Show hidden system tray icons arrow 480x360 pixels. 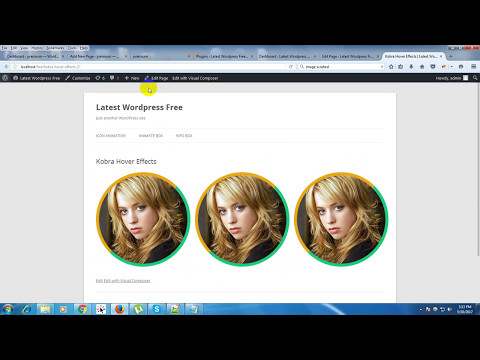click(421, 309)
